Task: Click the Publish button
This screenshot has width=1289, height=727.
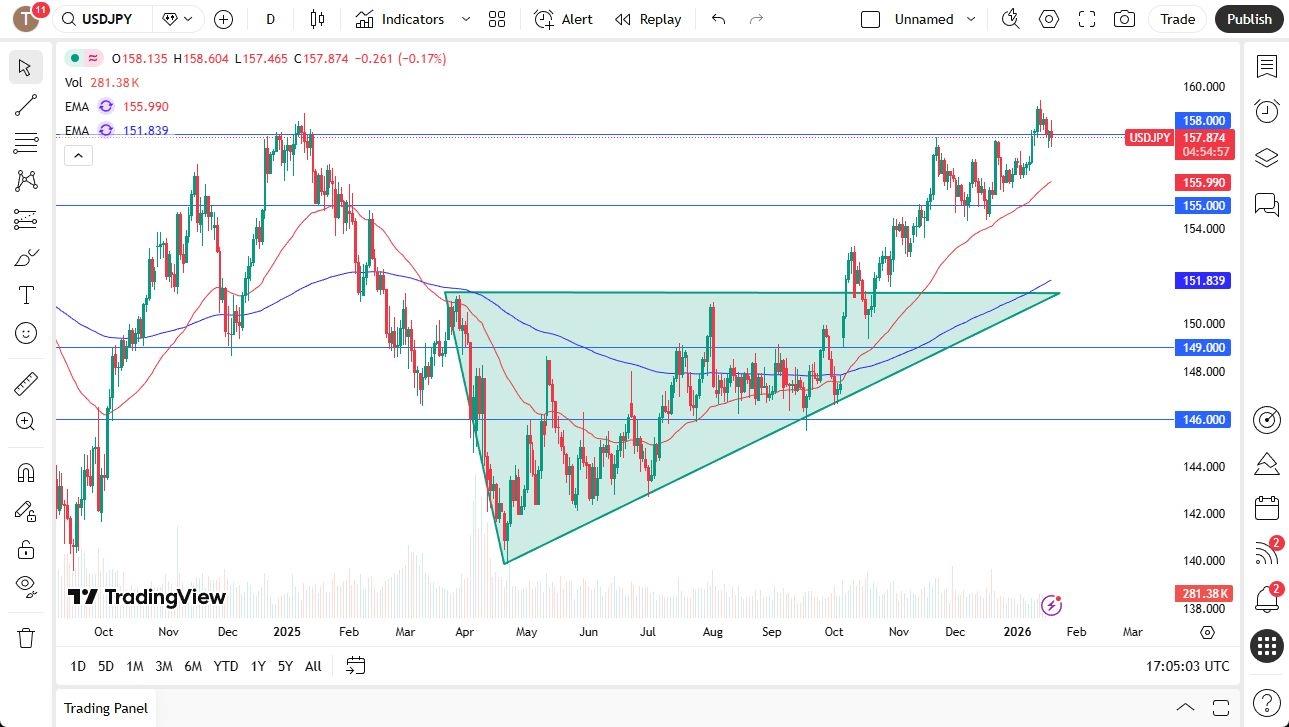Action: [x=1248, y=19]
